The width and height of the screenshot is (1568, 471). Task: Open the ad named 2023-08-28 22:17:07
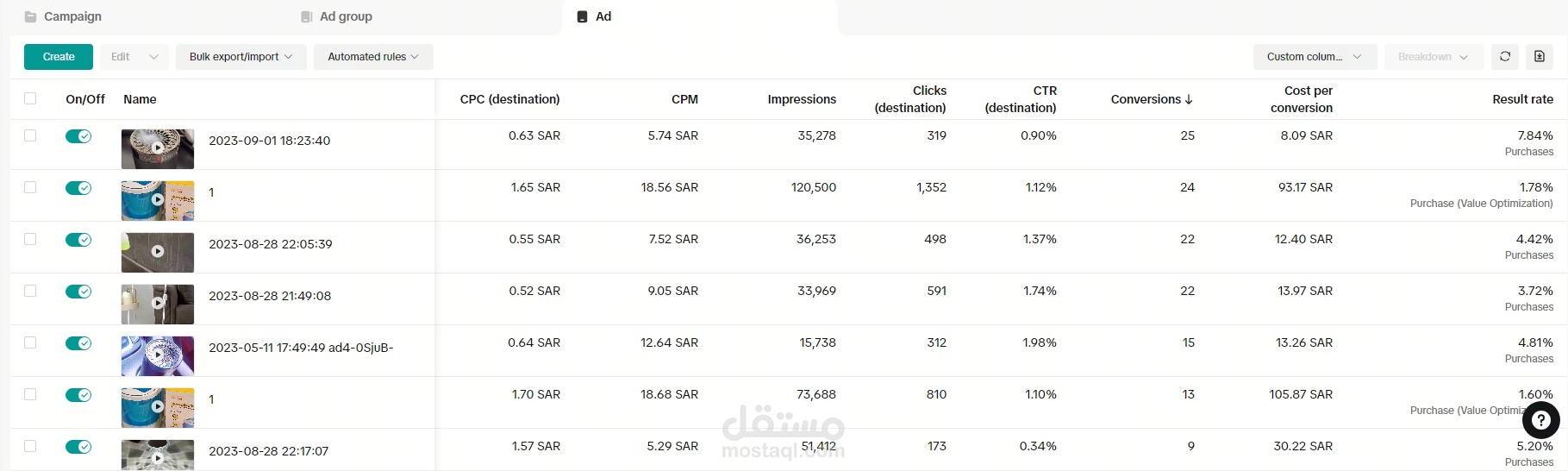[268, 451]
